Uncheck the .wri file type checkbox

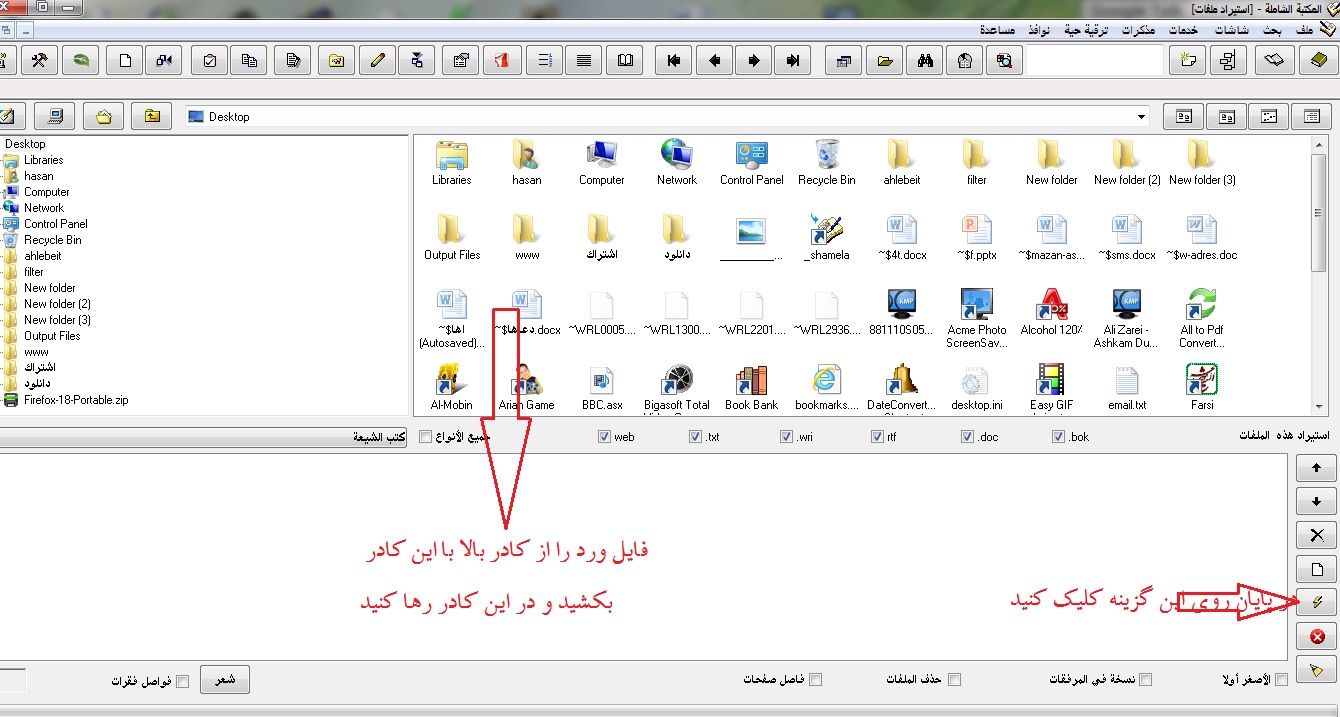point(787,437)
